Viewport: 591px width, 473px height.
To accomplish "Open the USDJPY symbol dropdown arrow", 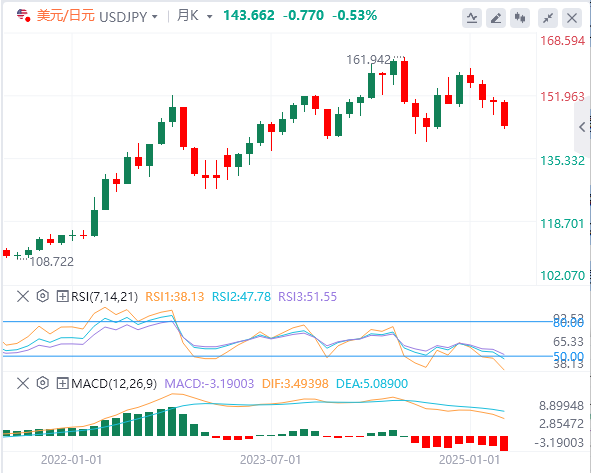I will pyautogui.click(x=155, y=17).
